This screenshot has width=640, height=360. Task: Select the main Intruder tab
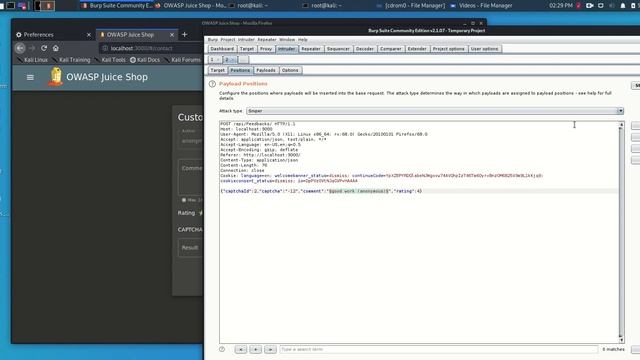pyautogui.click(x=287, y=49)
